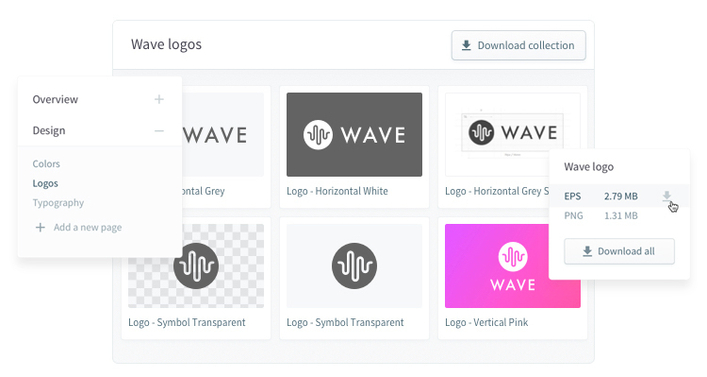Select the EPS 2.79 MB row

point(619,196)
